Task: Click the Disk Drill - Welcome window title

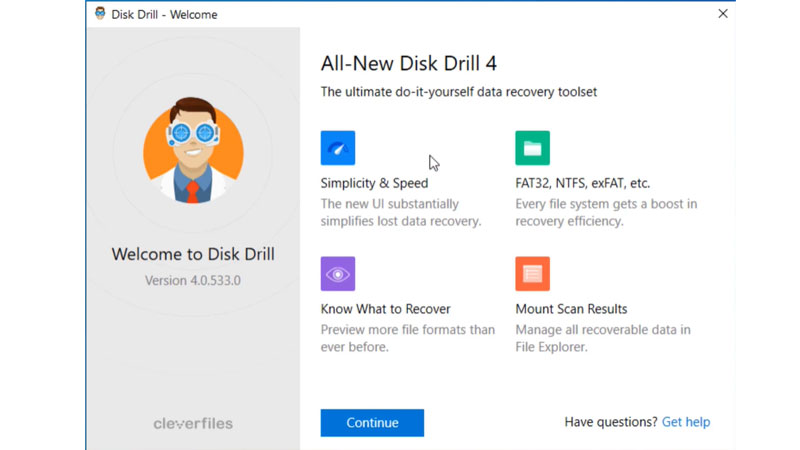Action: pyautogui.click(x=164, y=14)
